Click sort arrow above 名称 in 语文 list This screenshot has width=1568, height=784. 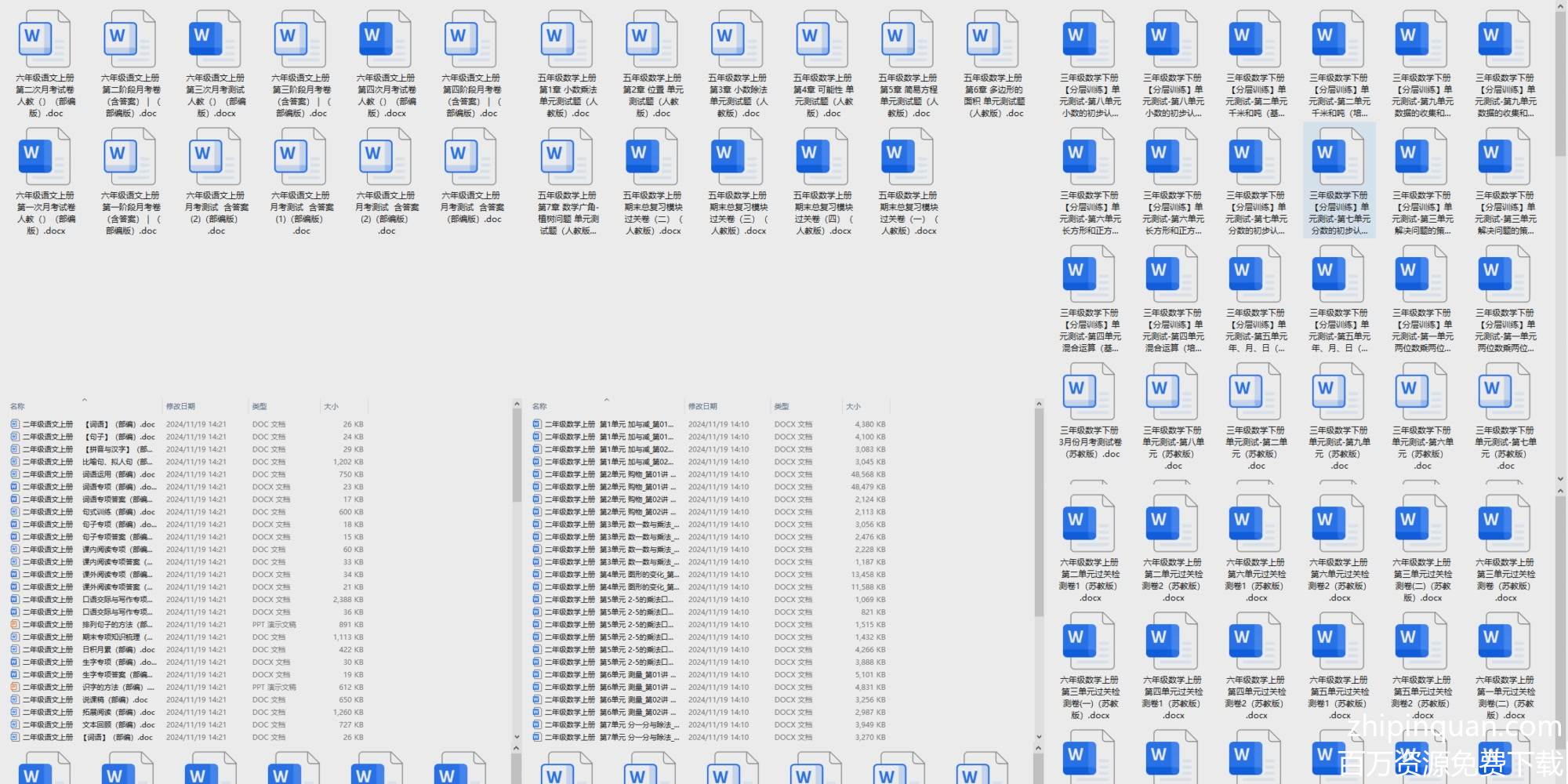84,400
